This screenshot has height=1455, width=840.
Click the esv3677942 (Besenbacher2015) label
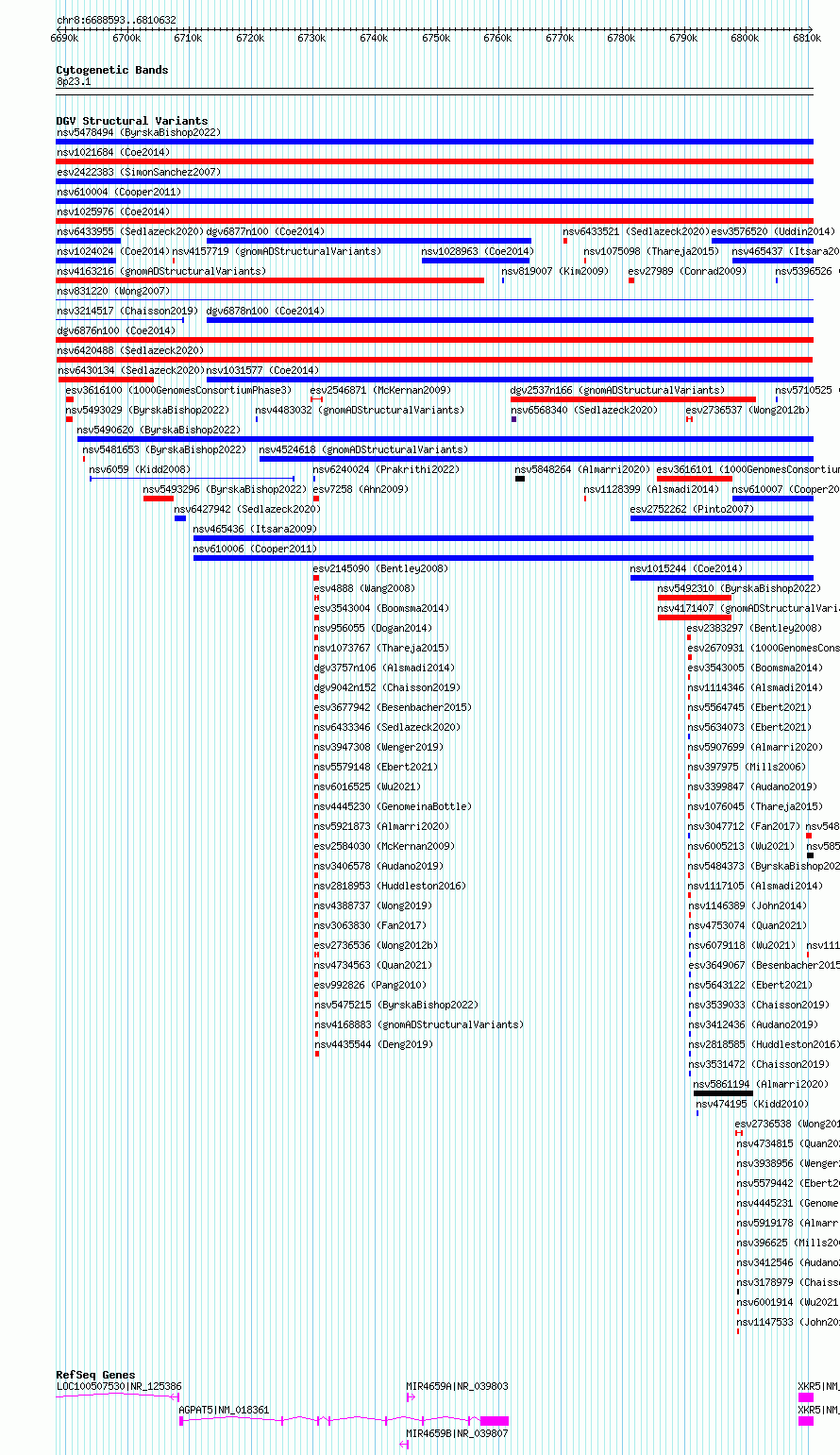point(393,707)
